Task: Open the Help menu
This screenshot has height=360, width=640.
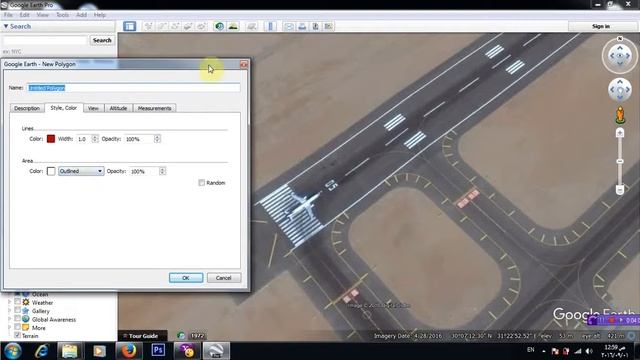Action: point(100,15)
